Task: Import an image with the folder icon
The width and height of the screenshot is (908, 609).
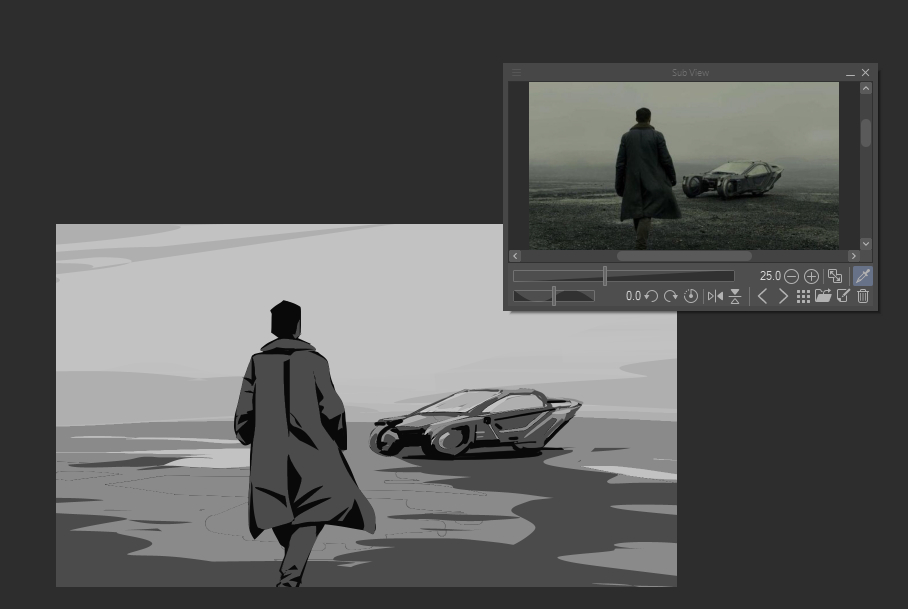Action: click(823, 296)
